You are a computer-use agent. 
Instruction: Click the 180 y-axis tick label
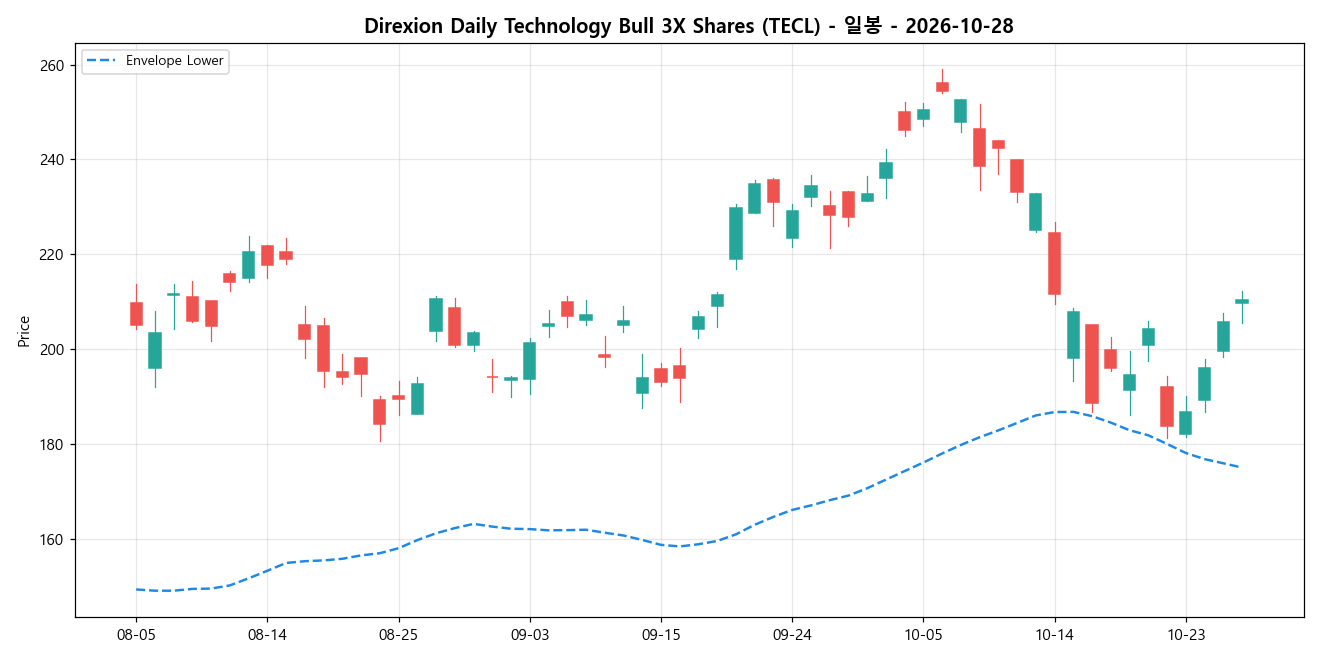51,445
